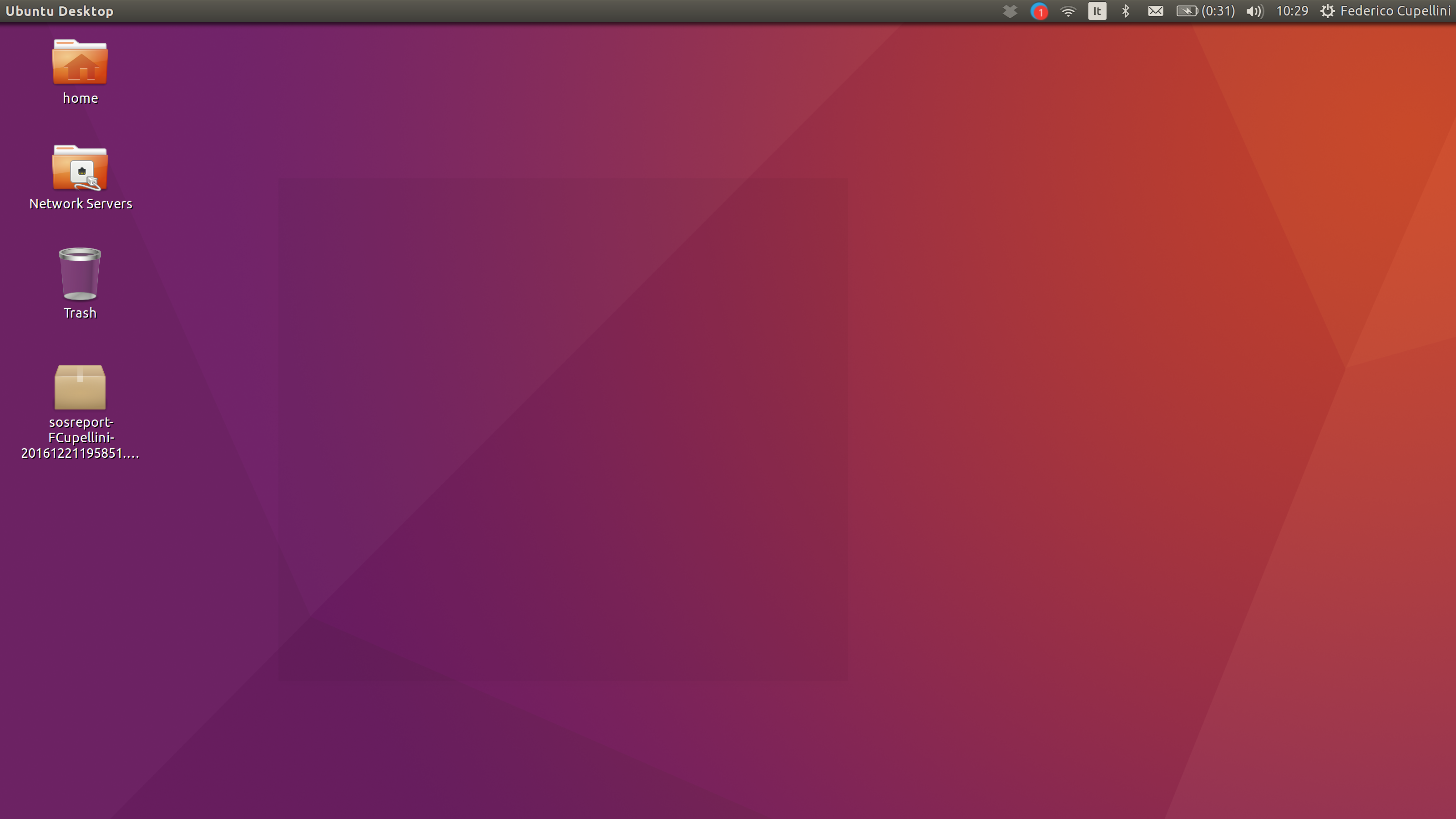This screenshot has width=1456, height=819.
Task: Open the mail envelope messaging menu
Action: tap(1155, 11)
